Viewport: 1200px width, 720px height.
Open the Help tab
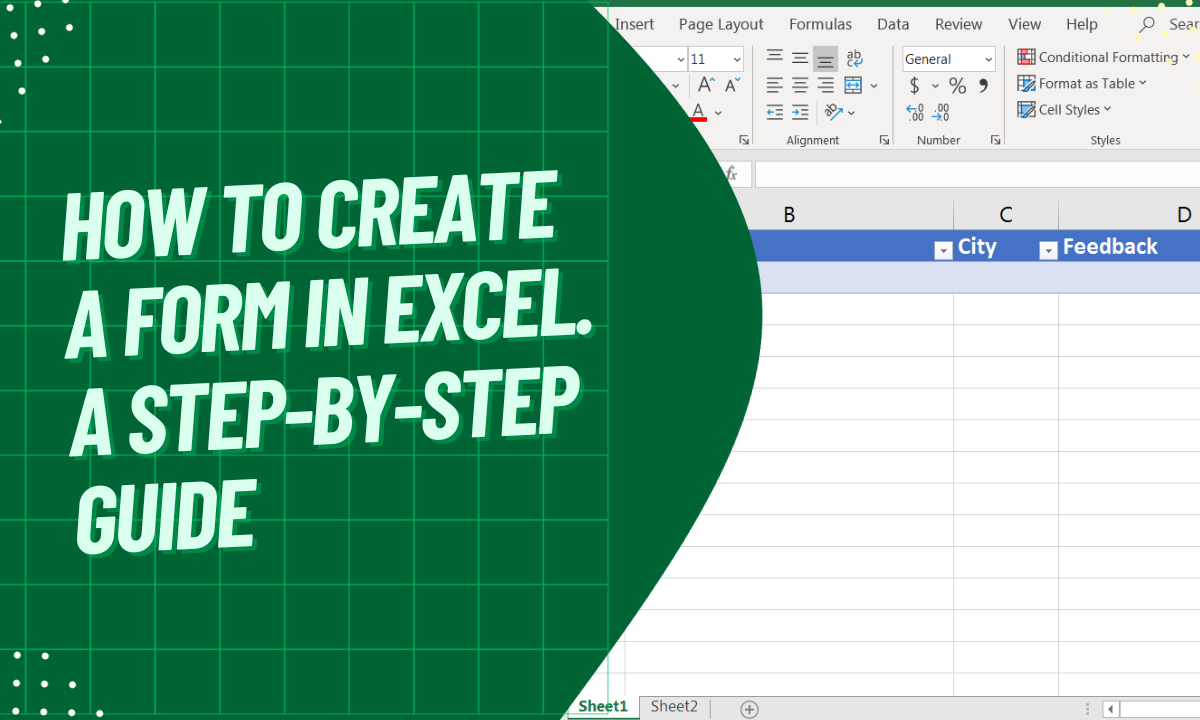tap(1081, 24)
